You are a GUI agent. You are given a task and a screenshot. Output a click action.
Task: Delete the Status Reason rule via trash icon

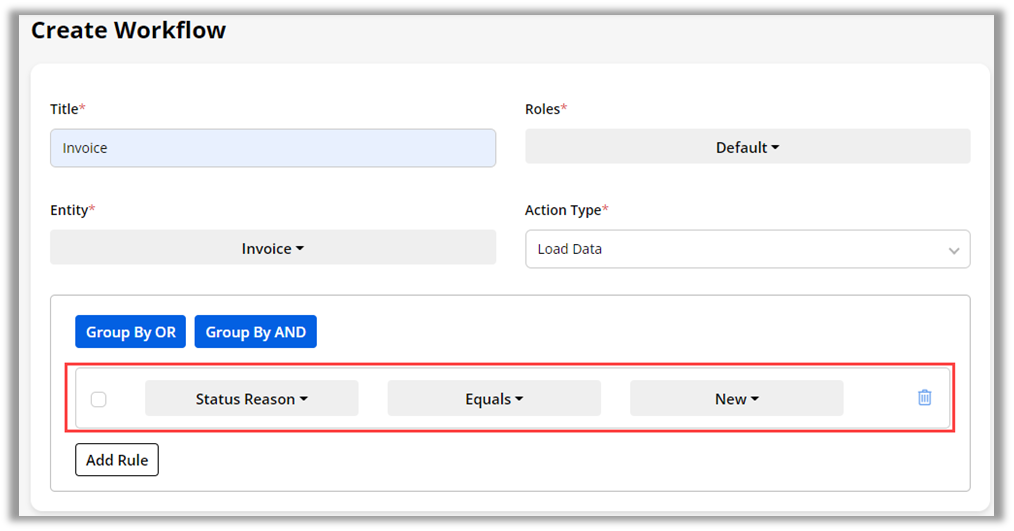click(925, 398)
